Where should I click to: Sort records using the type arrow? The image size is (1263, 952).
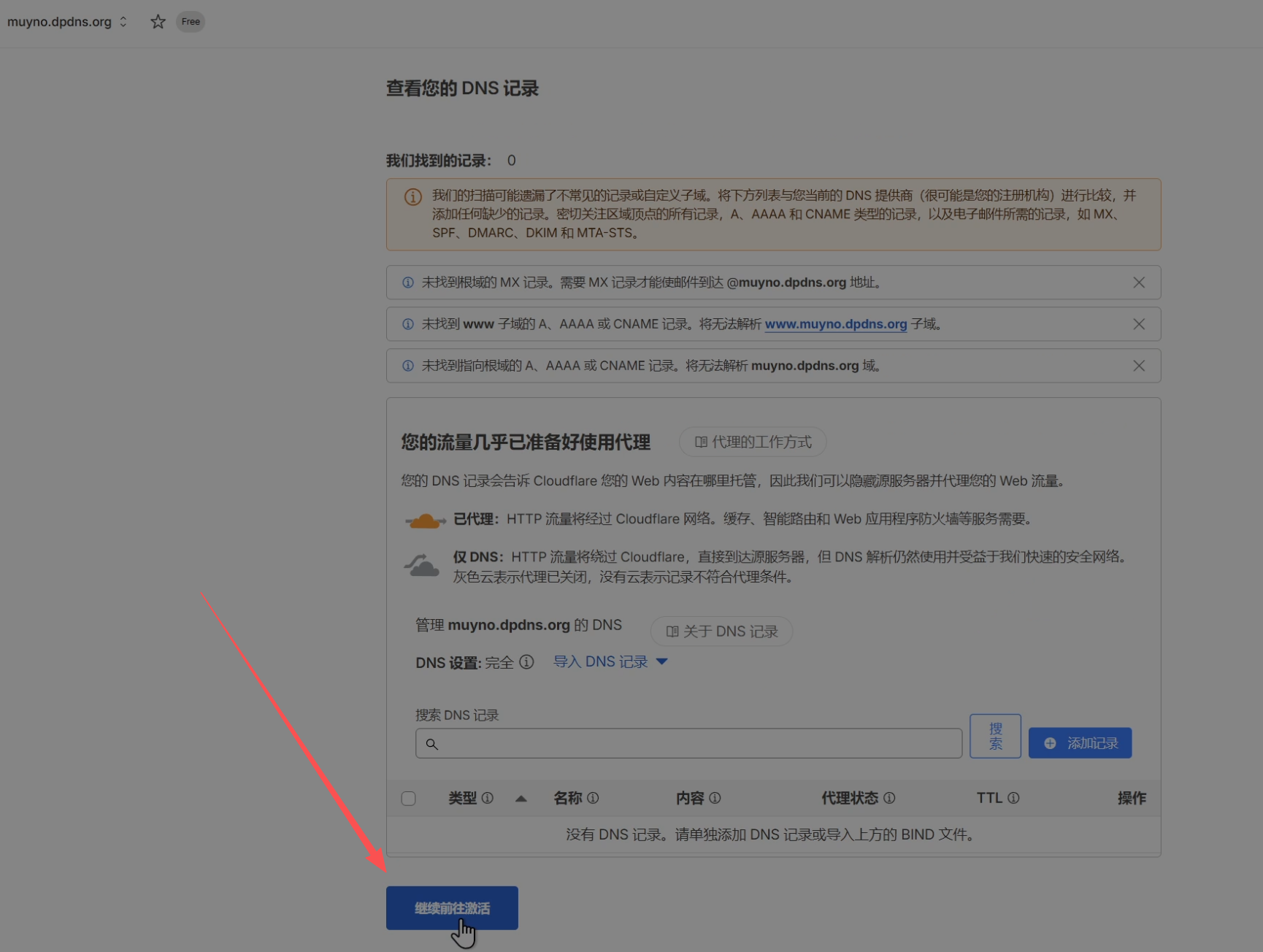tap(521, 799)
